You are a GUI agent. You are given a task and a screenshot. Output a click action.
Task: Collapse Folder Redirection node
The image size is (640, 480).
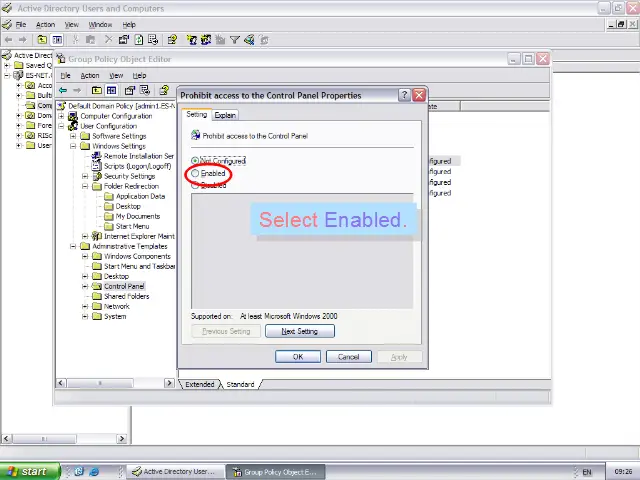coord(85,186)
